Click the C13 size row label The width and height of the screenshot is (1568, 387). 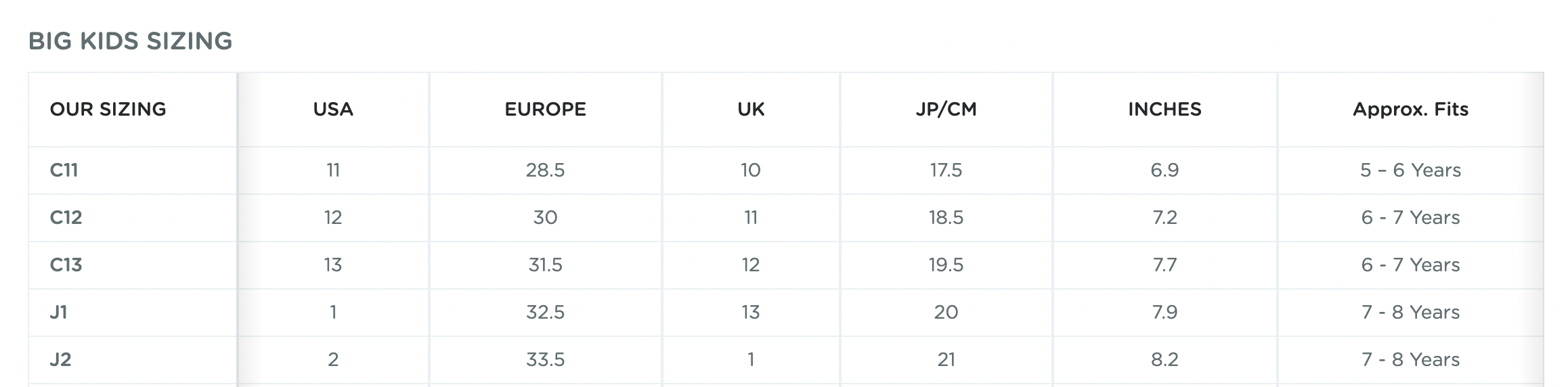[x=66, y=265]
